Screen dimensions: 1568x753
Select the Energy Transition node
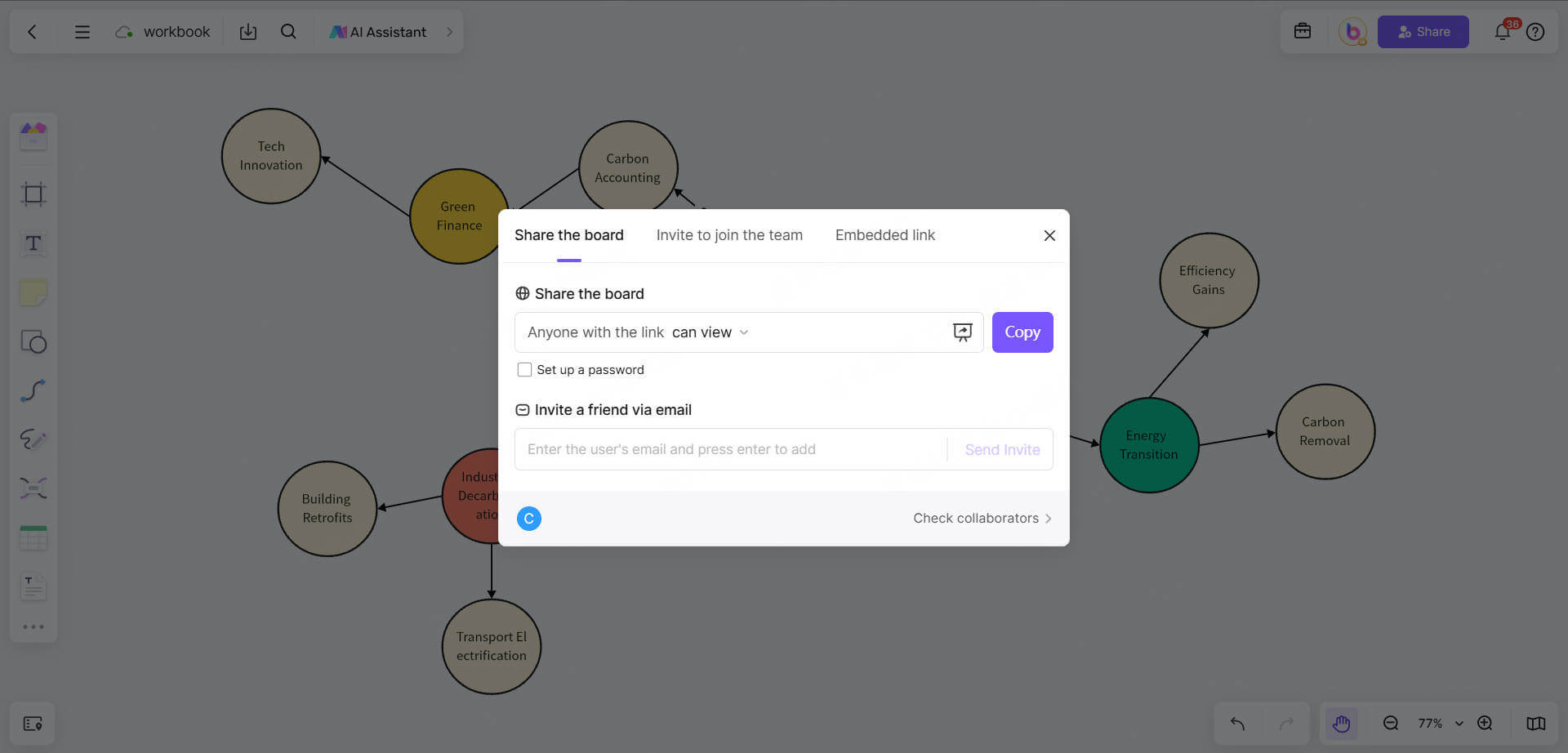[x=1149, y=445]
